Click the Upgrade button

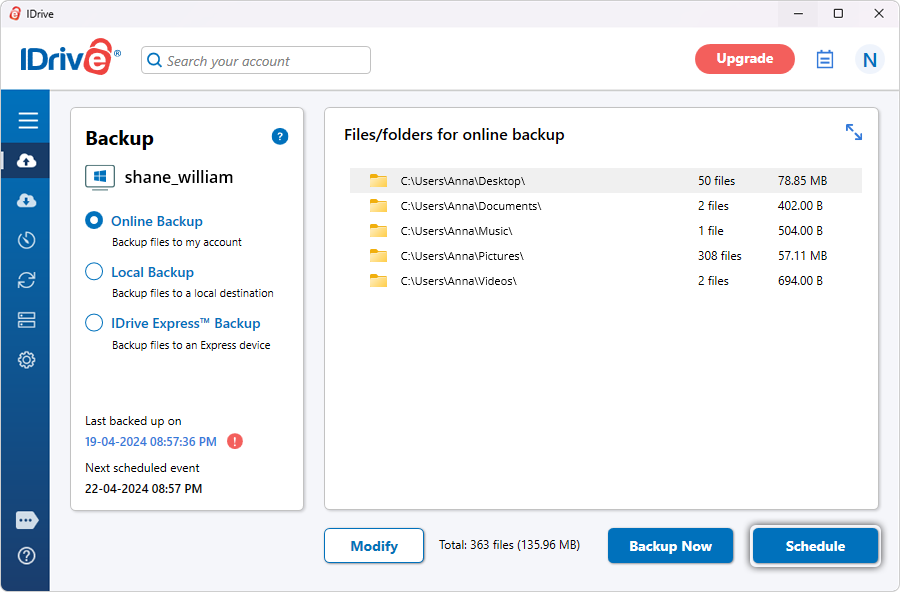(x=744, y=59)
